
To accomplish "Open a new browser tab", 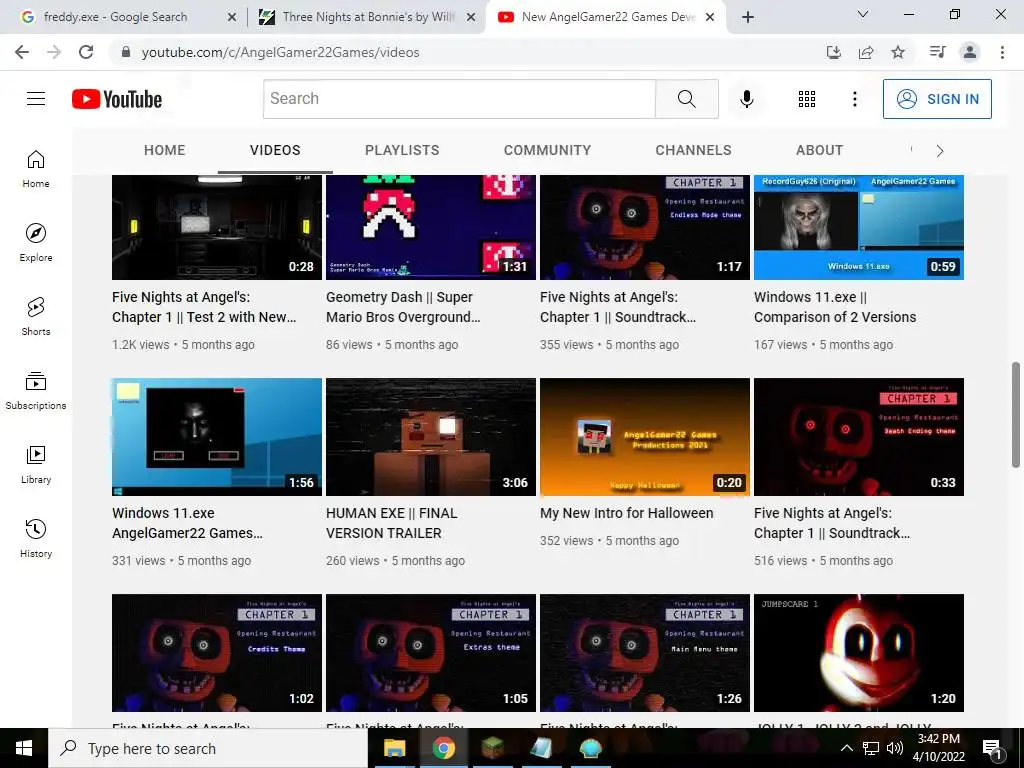I will pyautogui.click(x=748, y=17).
